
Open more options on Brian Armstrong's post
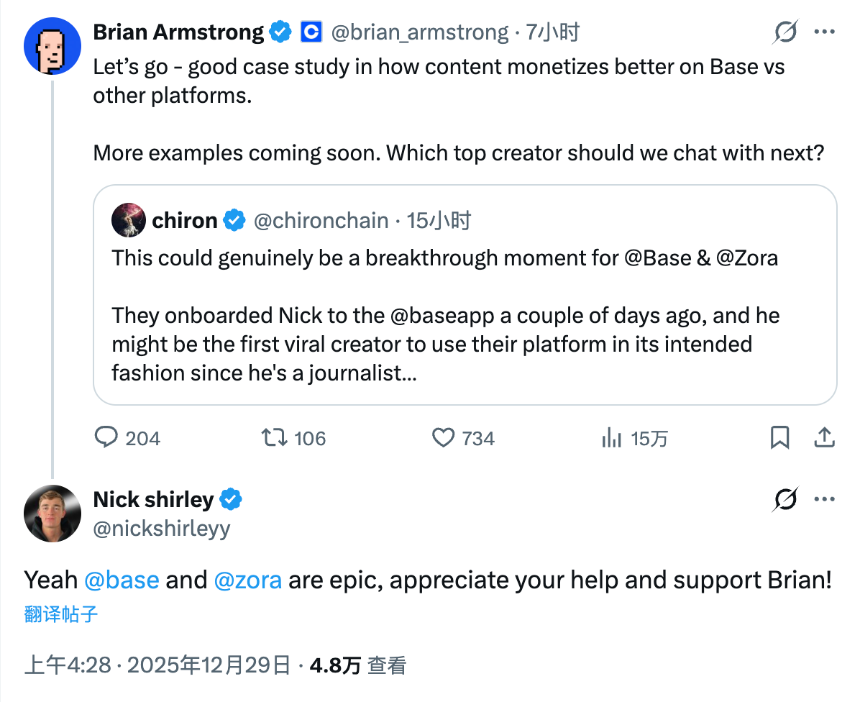pos(824,32)
